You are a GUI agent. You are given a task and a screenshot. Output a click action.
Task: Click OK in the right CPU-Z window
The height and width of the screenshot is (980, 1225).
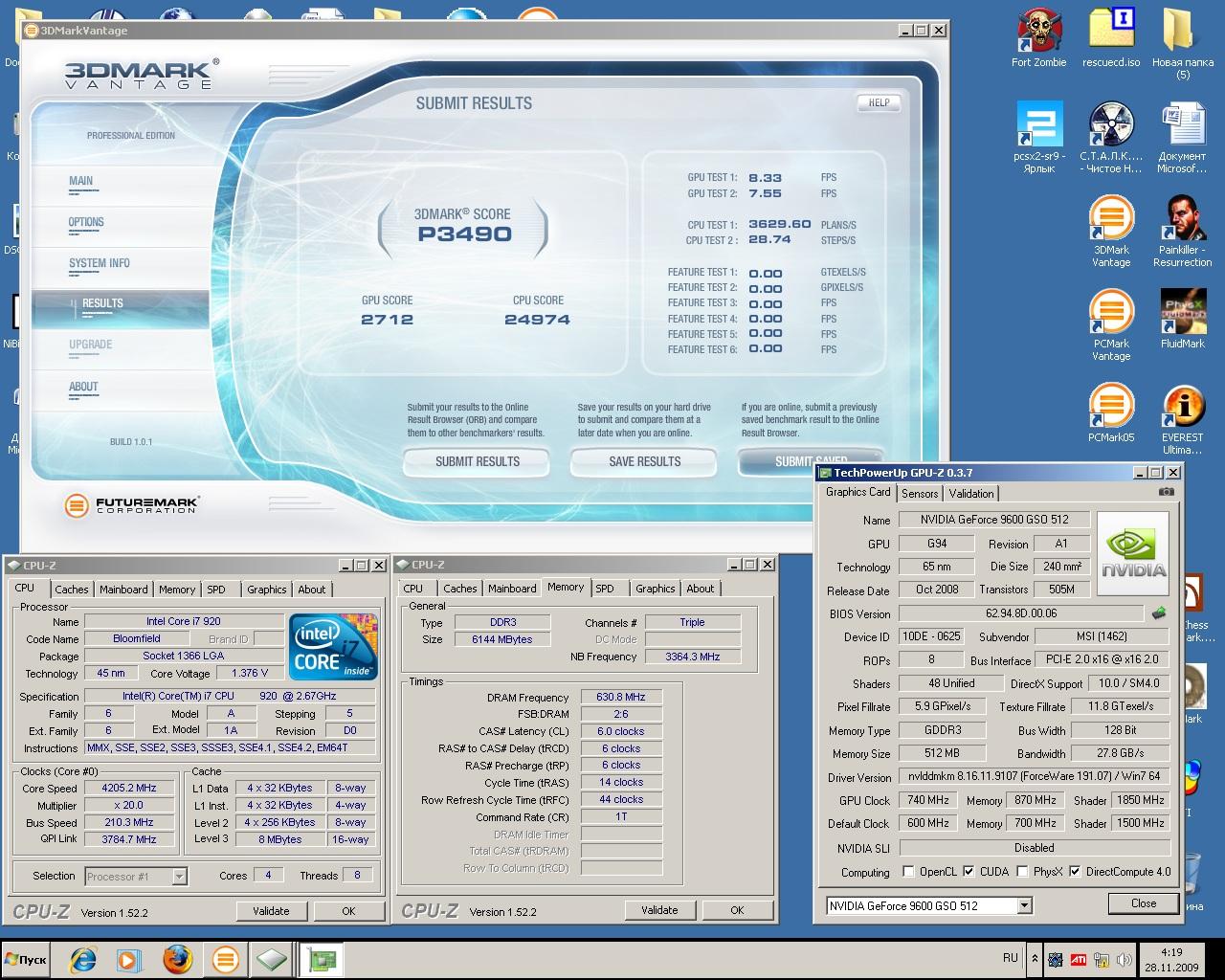point(737,910)
